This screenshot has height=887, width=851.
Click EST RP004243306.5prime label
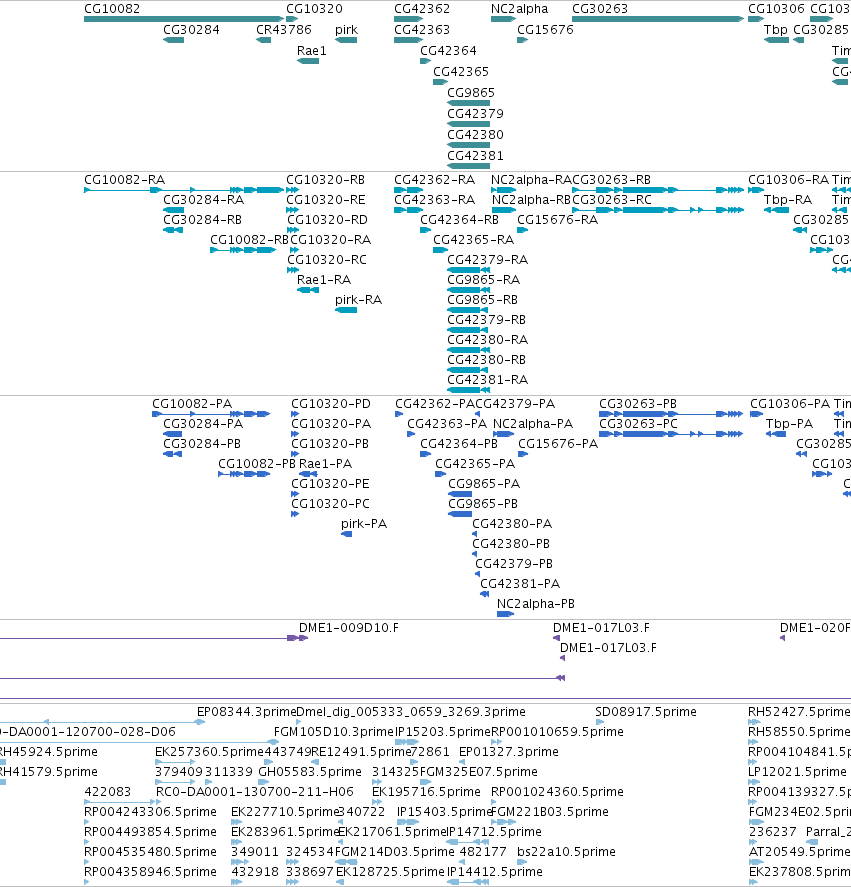[x=151, y=812]
